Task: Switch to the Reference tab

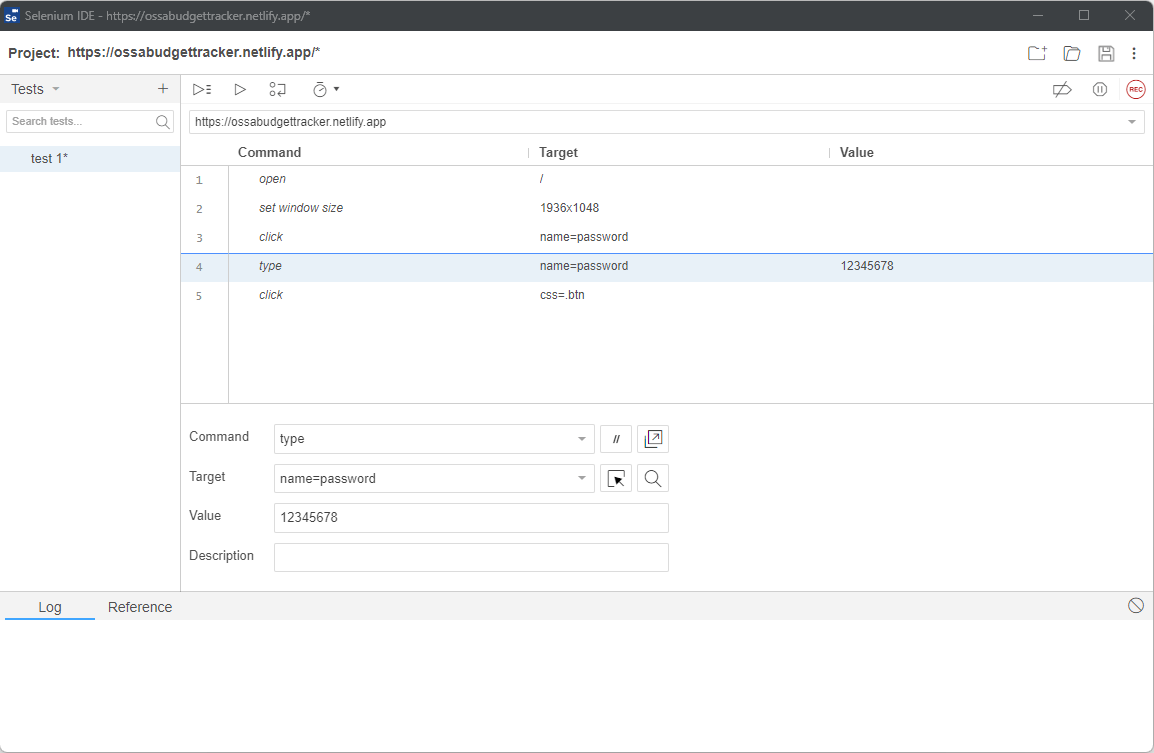Action: pyautogui.click(x=140, y=607)
